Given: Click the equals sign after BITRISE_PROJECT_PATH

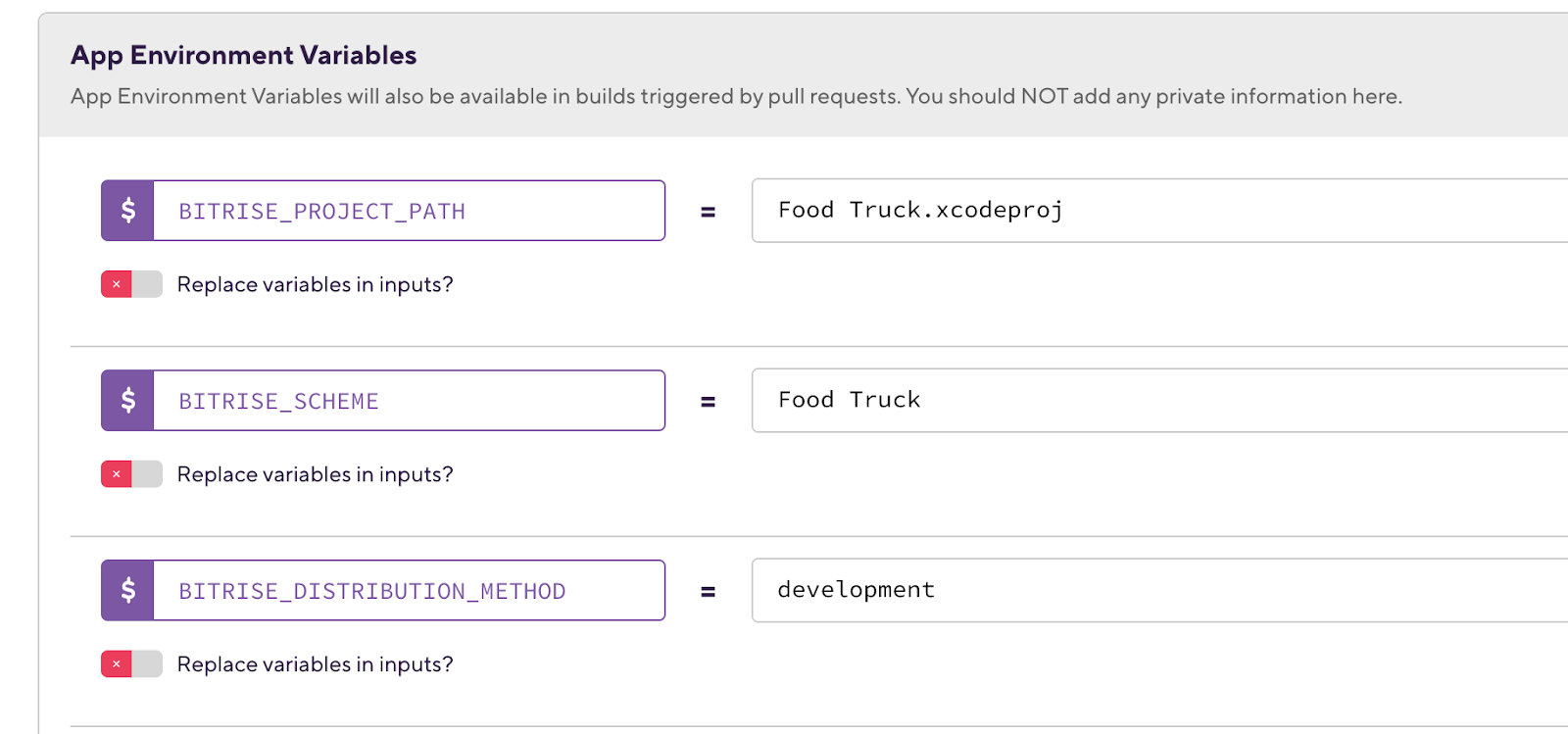Looking at the screenshot, I should click(708, 212).
